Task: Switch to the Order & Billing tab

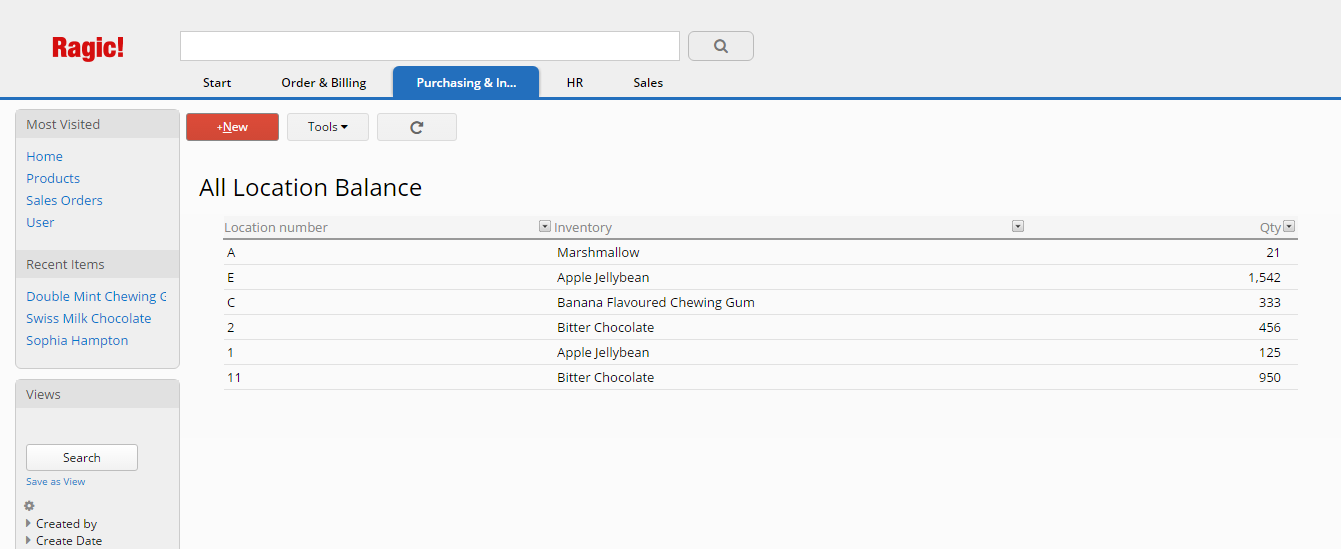Action: (x=324, y=82)
